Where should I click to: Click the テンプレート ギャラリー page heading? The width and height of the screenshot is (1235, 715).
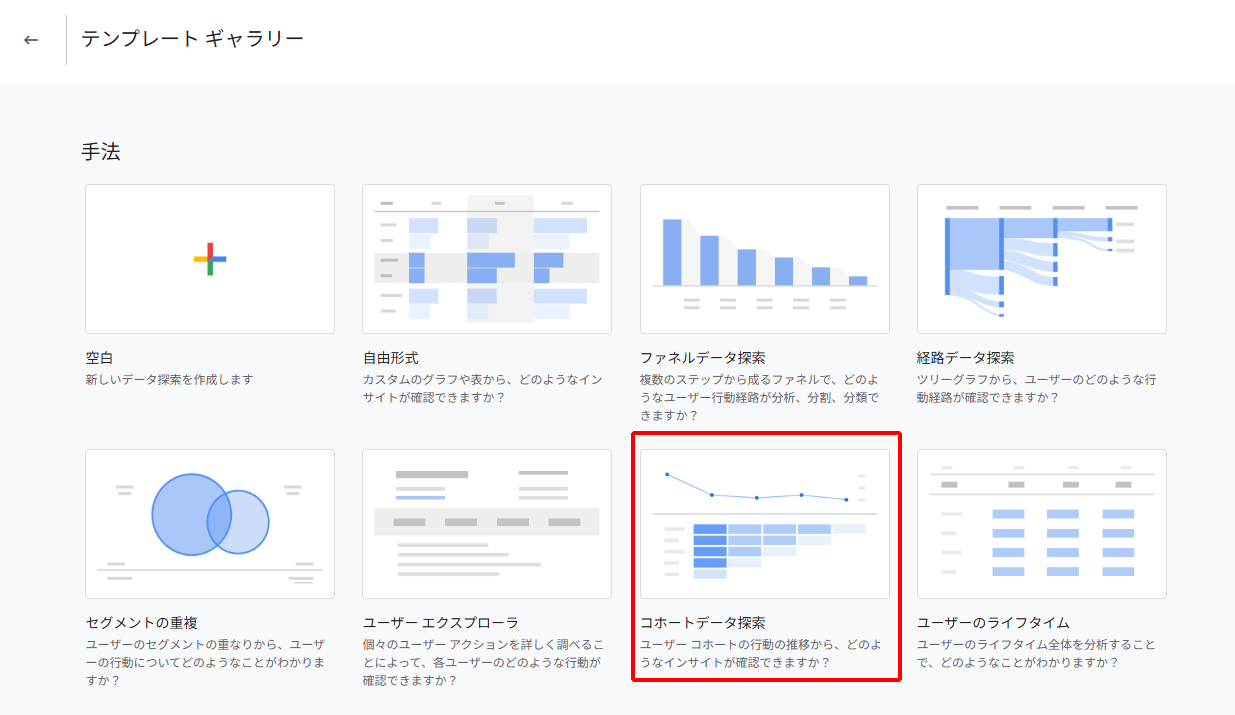point(193,39)
